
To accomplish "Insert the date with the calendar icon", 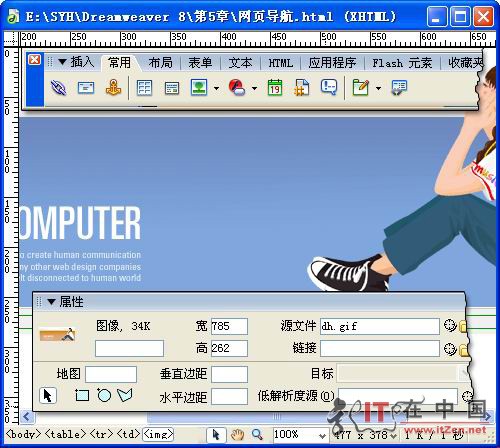I will [x=275, y=88].
